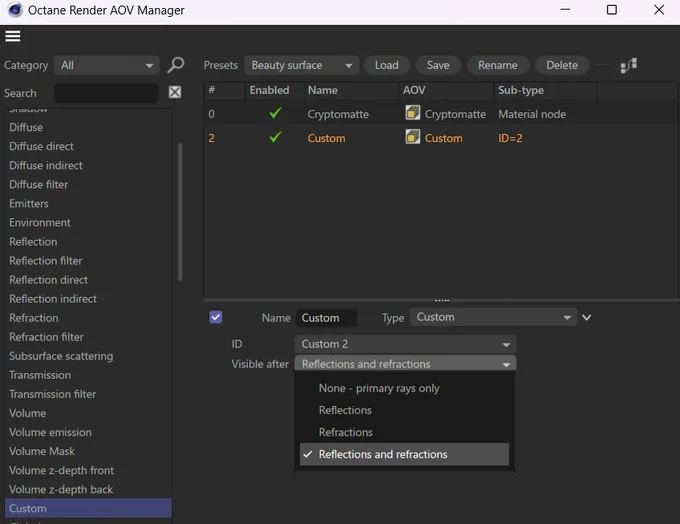Click the node graph icon beside Delete

(x=628, y=66)
